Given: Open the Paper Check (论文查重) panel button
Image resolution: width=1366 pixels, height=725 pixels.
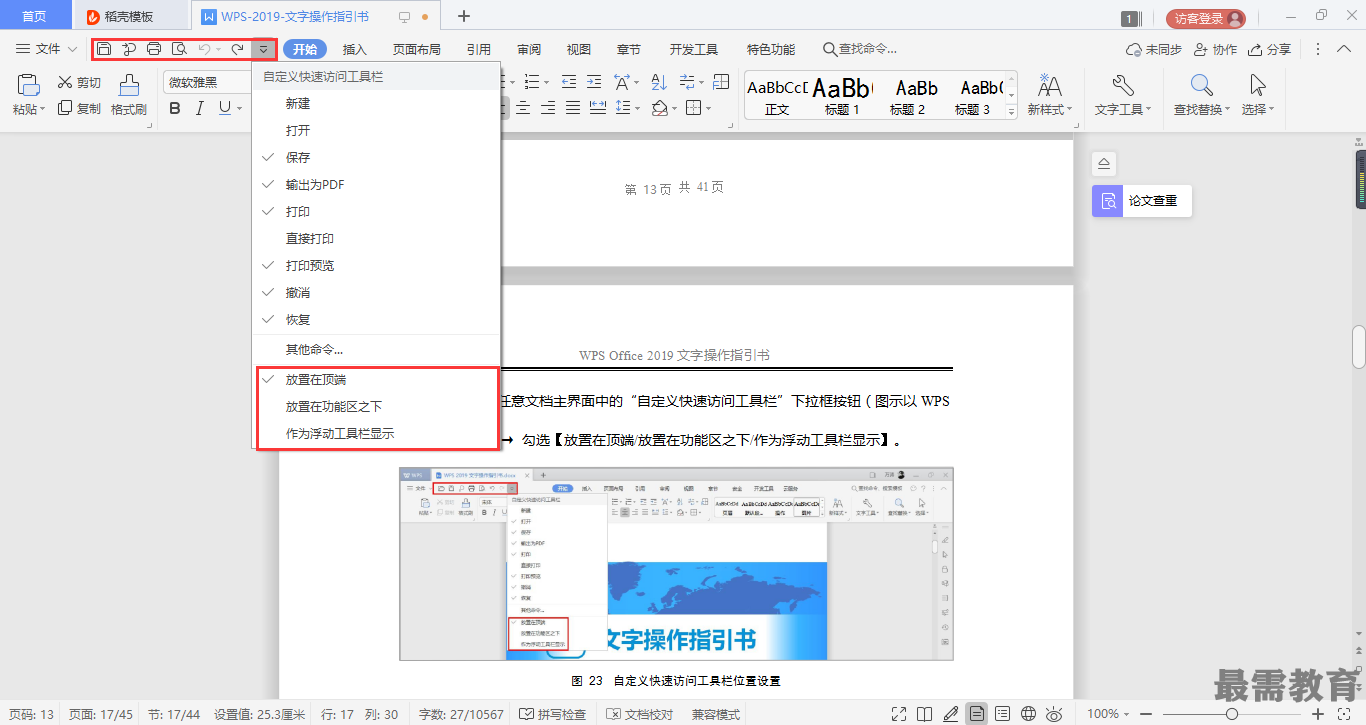Looking at the screenshot, I should click(x=1142, y=201).
